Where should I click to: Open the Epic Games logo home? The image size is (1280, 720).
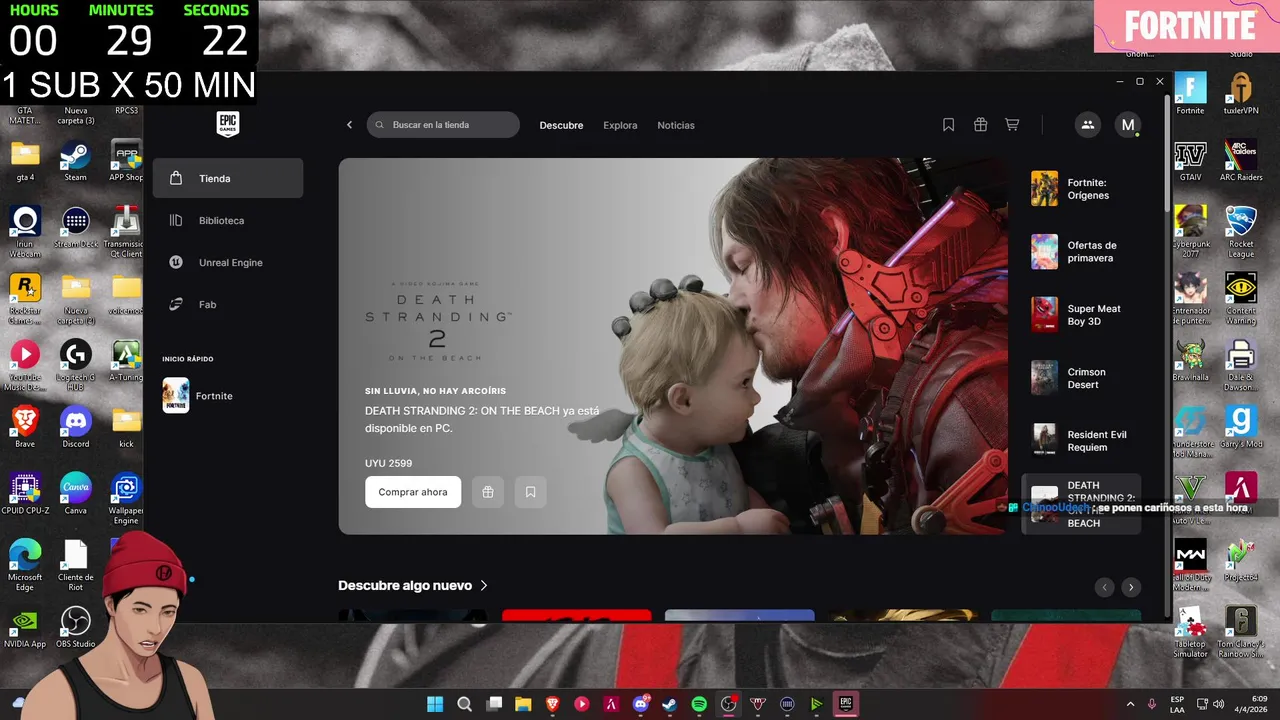coord(228,124)
